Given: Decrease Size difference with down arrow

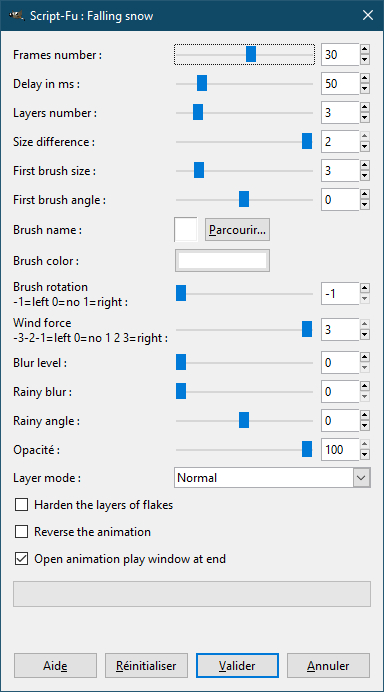Looking at the screenshot, I should tap(365, 147).
